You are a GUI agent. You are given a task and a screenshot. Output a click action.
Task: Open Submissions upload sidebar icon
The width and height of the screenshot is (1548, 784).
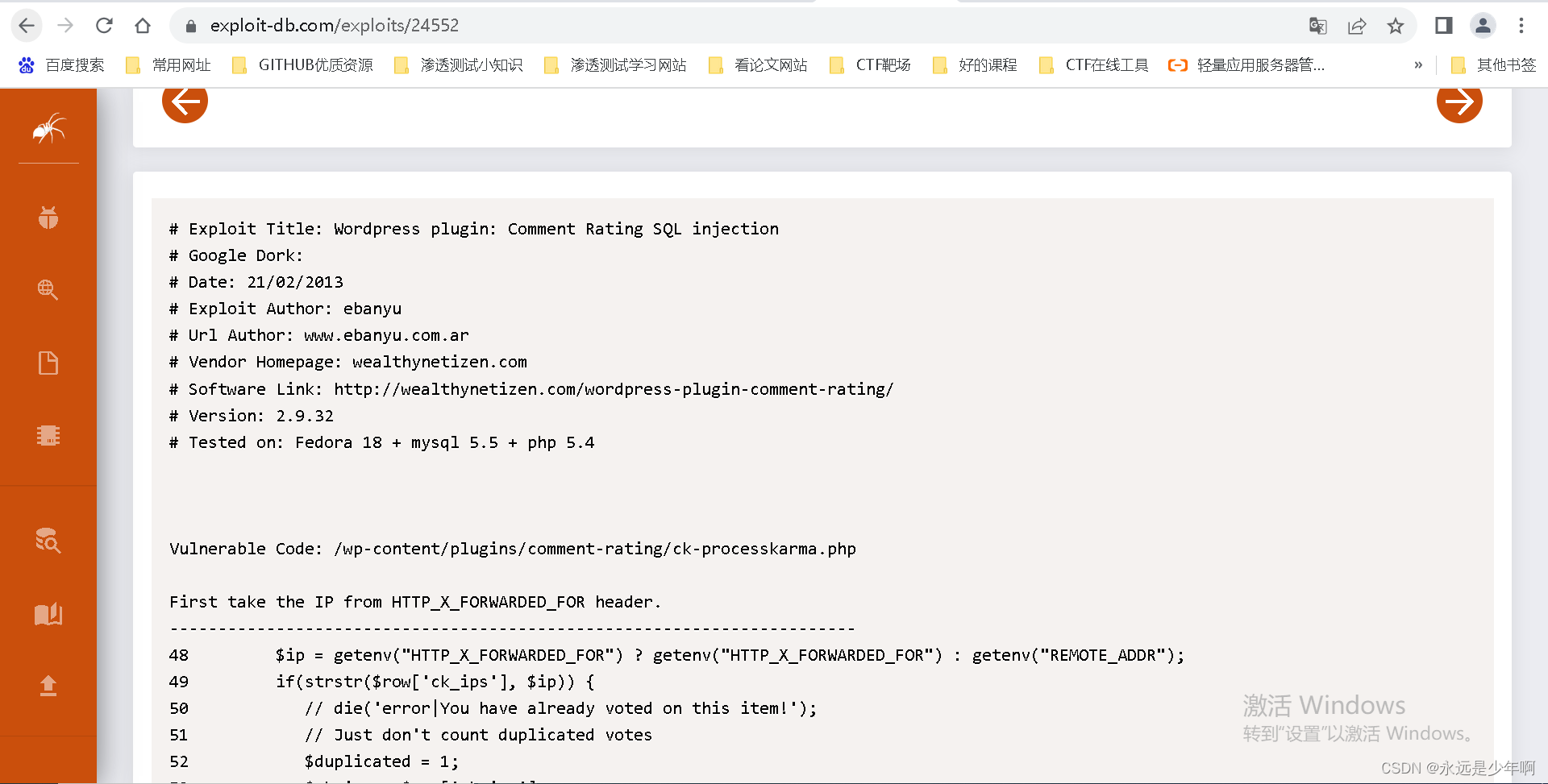coord(48,686)
